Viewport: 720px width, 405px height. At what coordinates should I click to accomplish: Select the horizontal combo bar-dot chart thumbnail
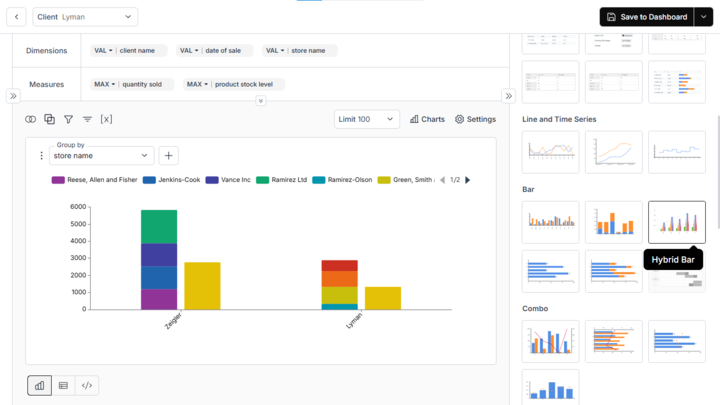tap(677, 342)
